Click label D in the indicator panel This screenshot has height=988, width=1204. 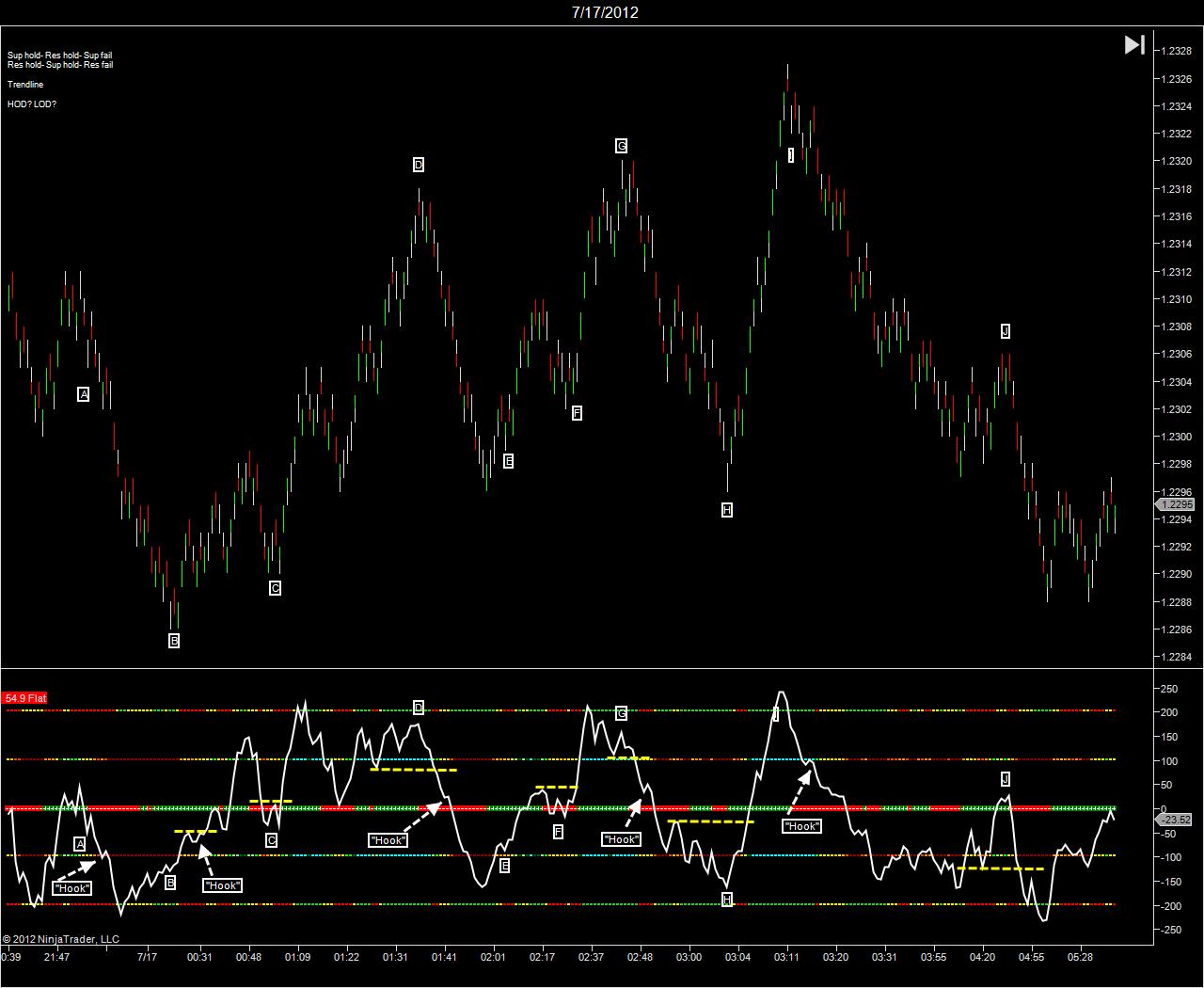[x=419, y=708]
